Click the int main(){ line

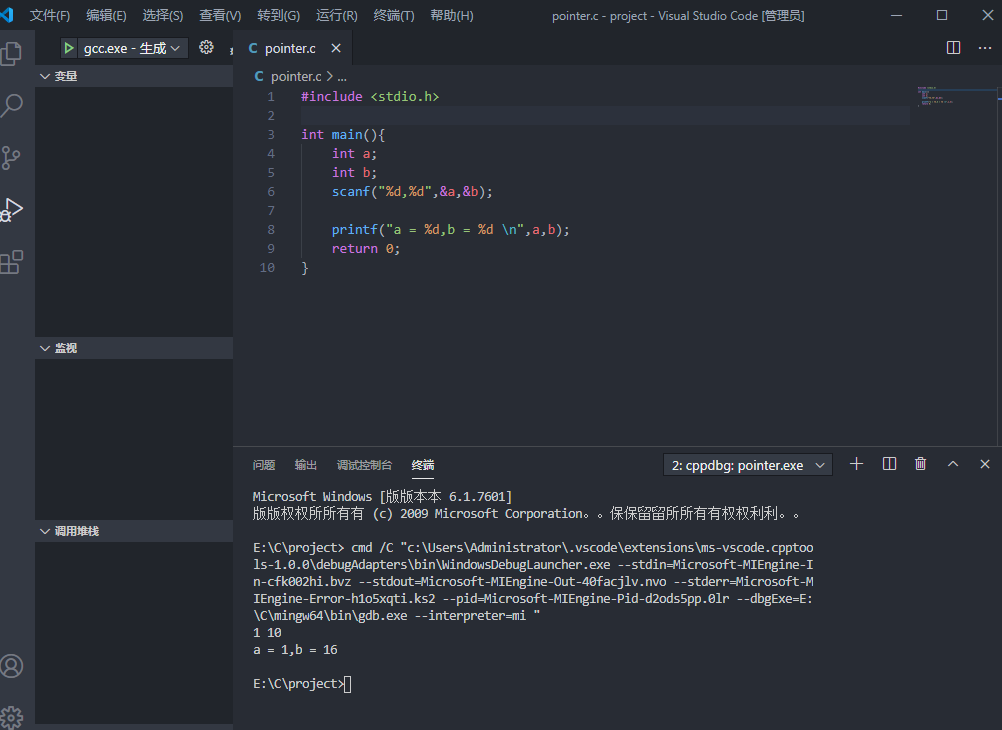click(343, 135)
